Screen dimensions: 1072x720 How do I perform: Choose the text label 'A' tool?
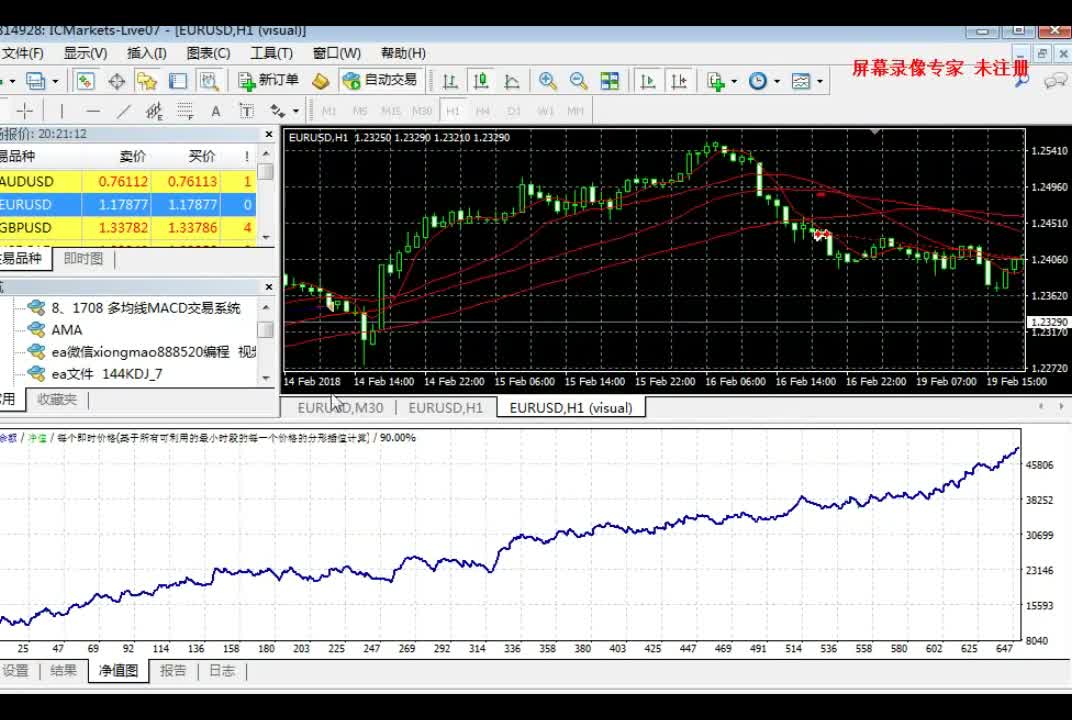coord(215,111)
